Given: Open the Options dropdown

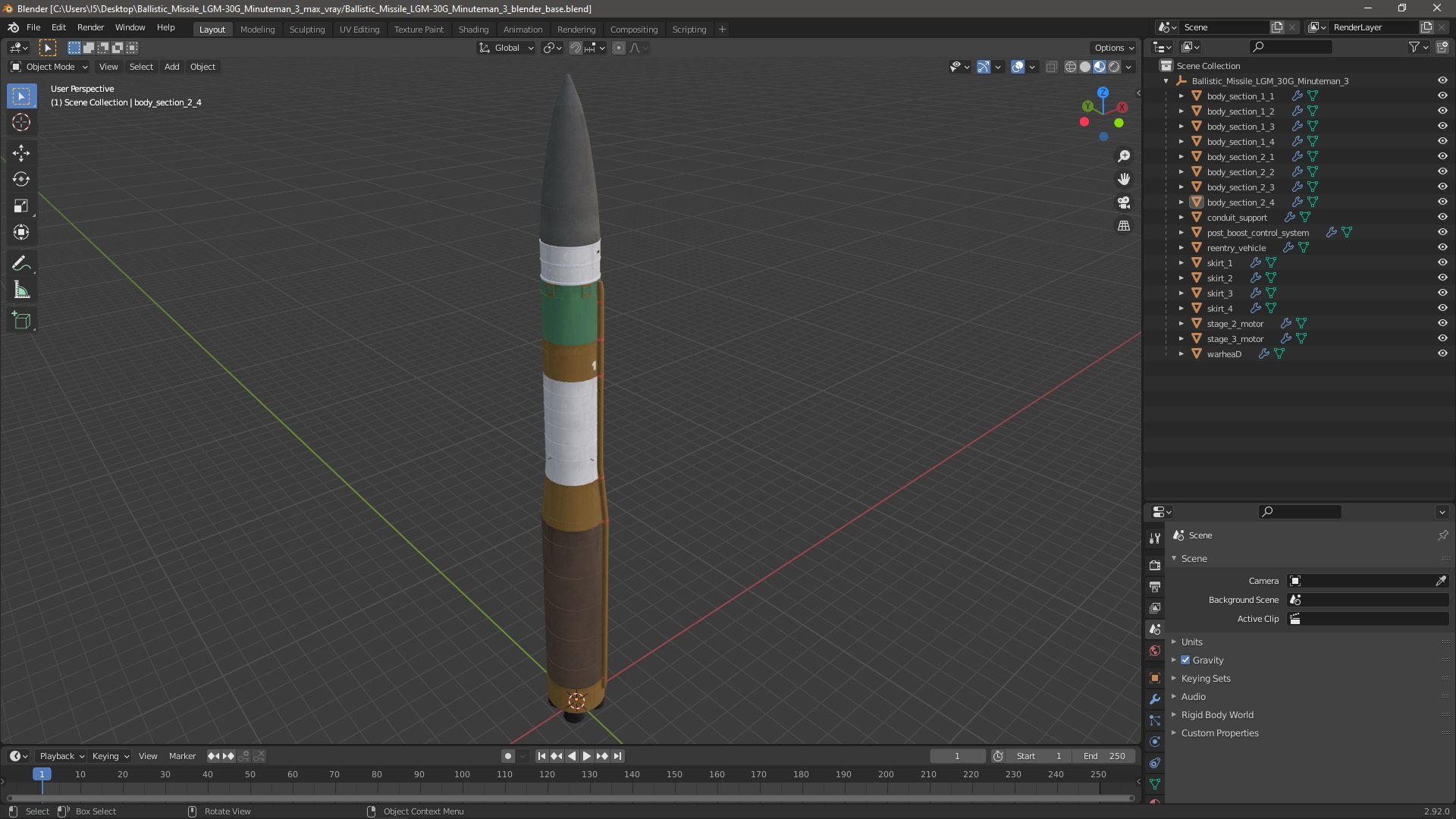Looking at the screenshot, I should (1114, 48).
